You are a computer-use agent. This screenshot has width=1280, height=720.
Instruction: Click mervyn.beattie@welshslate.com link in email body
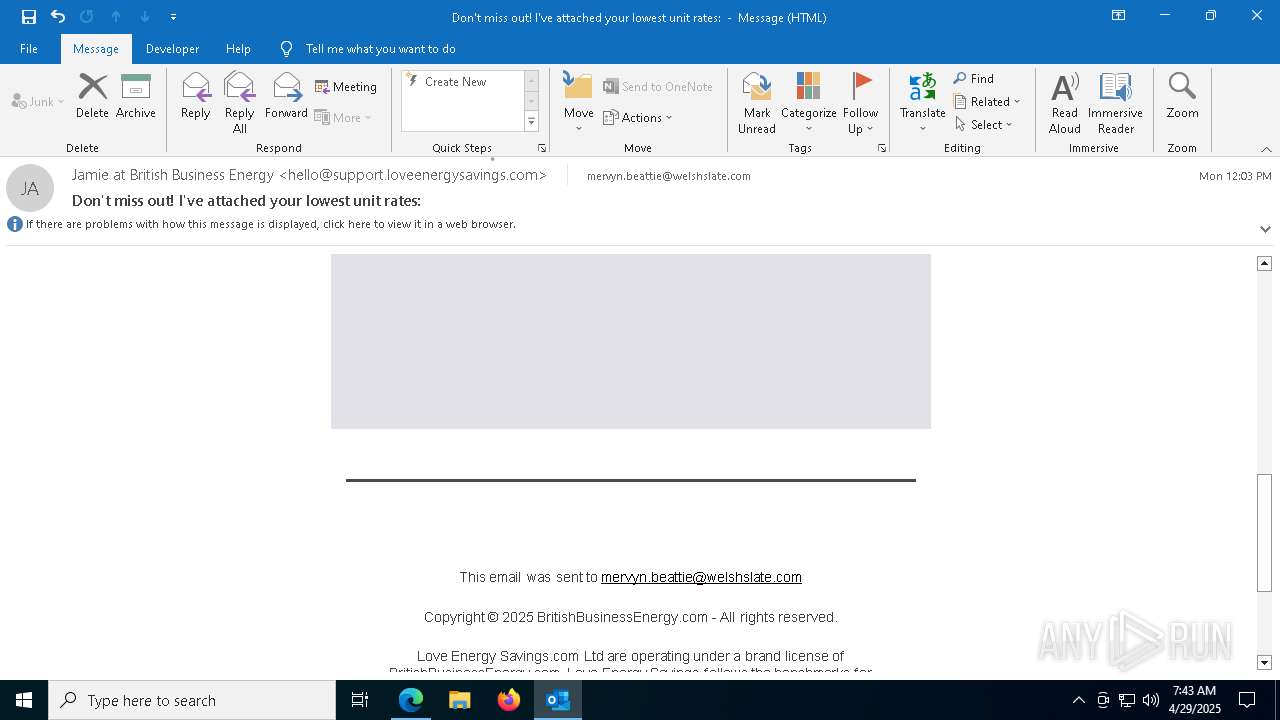click(x=701, y=577)
